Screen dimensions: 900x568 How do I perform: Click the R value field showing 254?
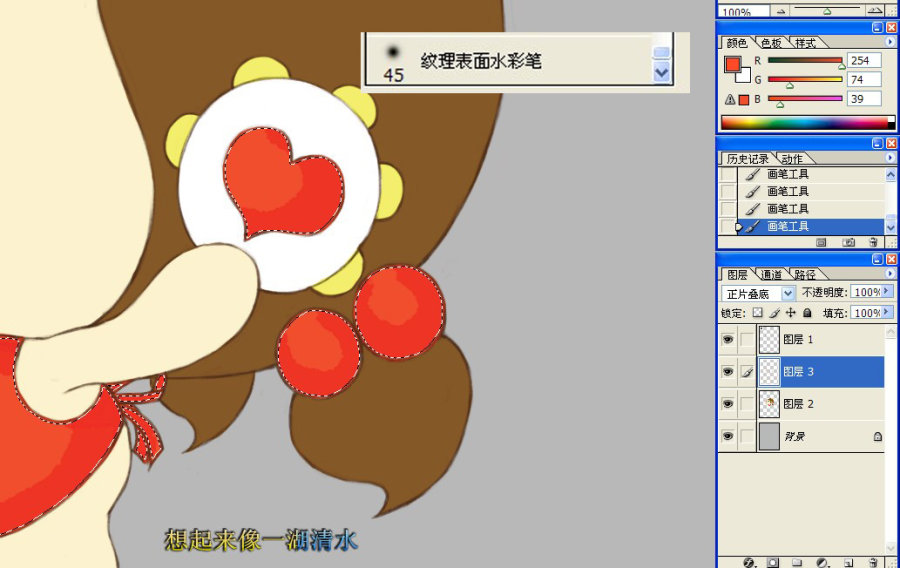pyautogui.click(x=864, y=60)
